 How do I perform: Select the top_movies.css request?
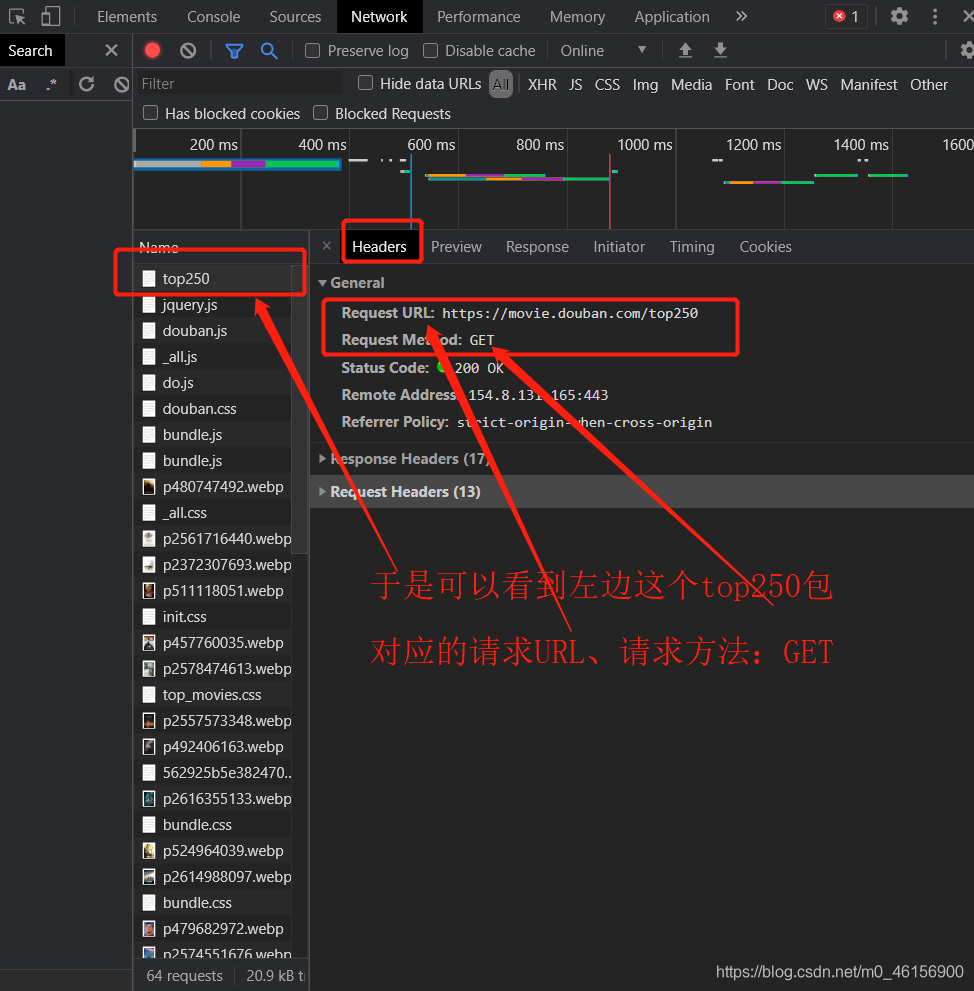(x=212, y=695)
